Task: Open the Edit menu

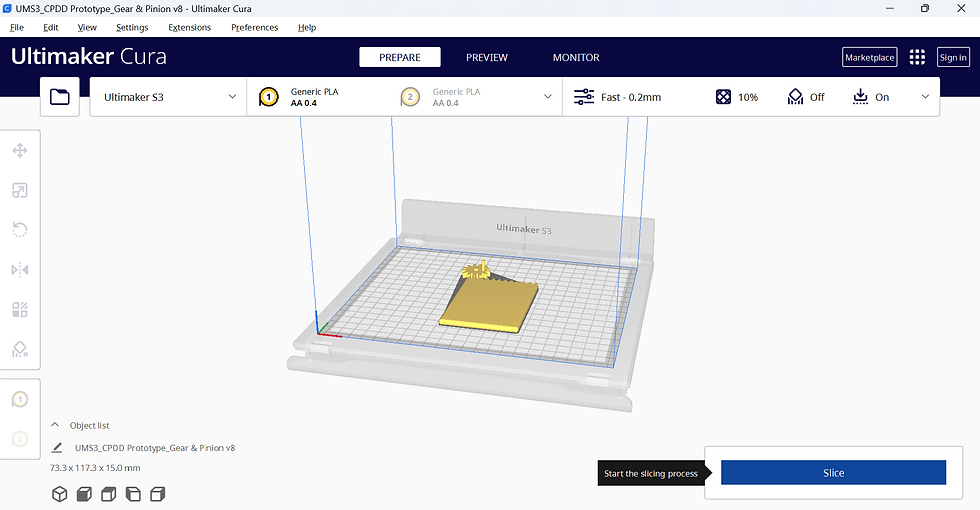Action: coord(51,28)
